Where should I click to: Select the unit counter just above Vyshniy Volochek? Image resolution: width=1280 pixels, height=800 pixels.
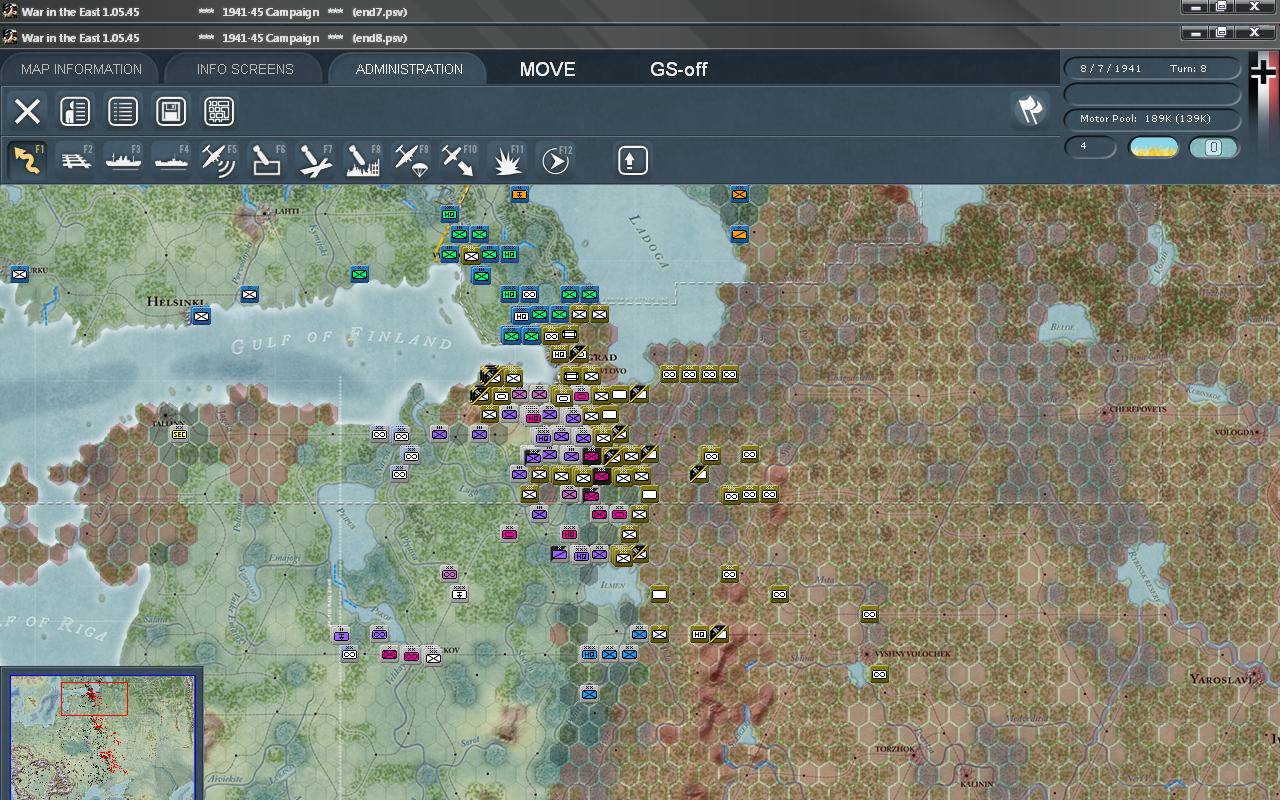[869, 615]
